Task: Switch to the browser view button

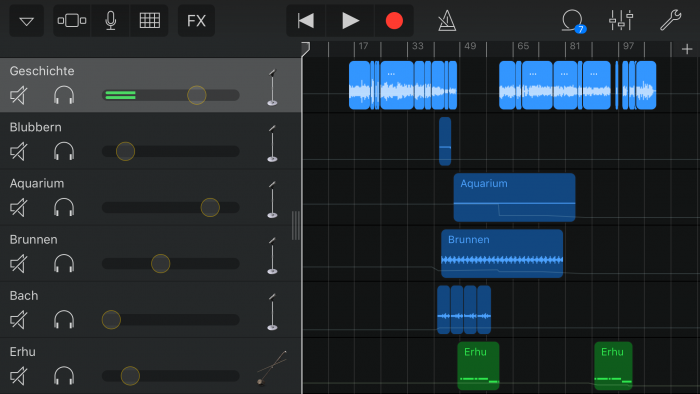Action: click(72, 21)
